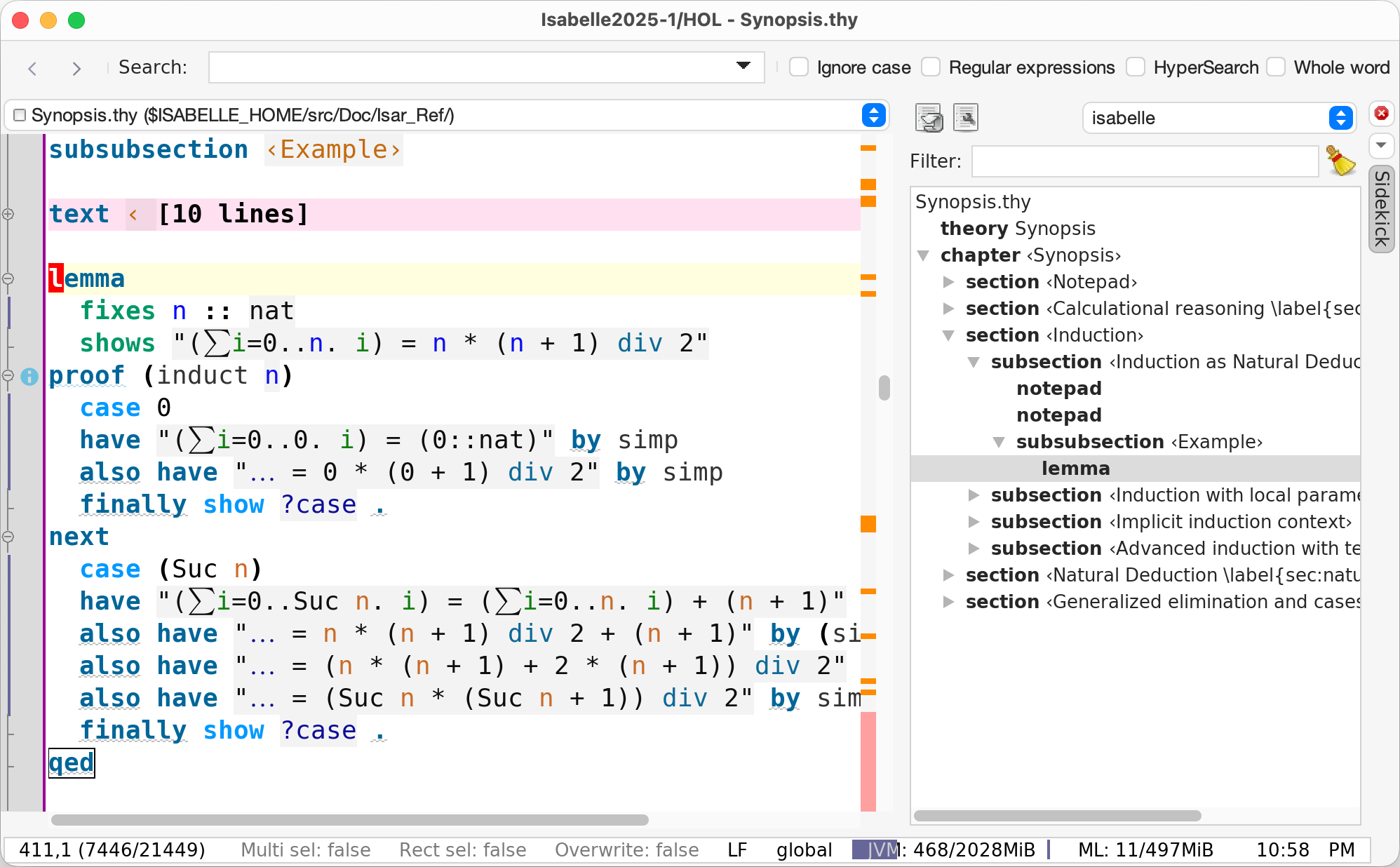Go to previous search result arrow
The height and width of the screenshot is (867, 1400).
(x=32, y=68)
